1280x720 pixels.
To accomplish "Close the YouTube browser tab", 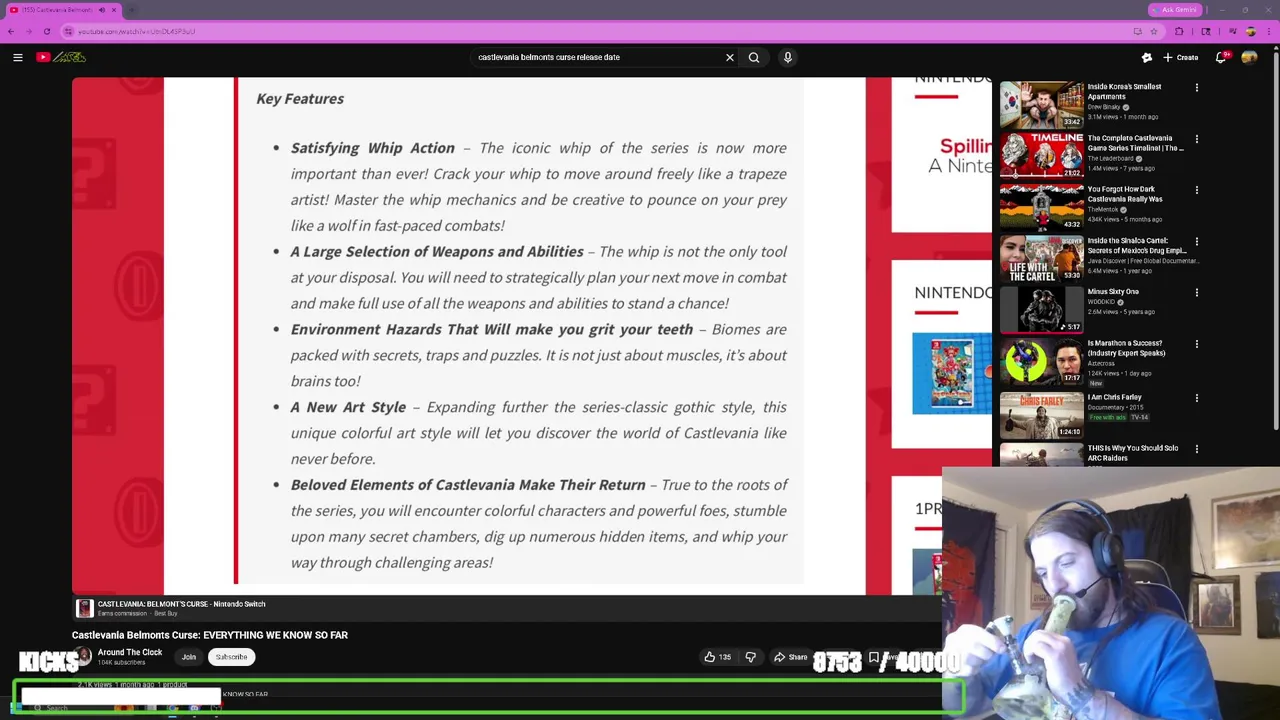I will pyautogui.click(x=114, y=10).
